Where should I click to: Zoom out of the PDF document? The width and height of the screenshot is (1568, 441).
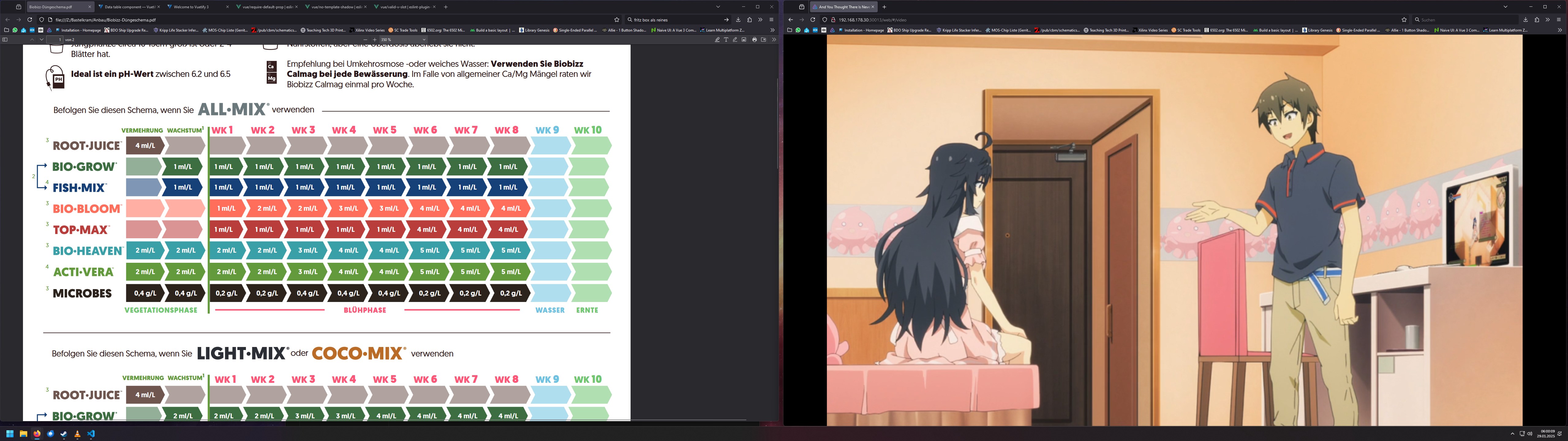(x=365, y=40)
